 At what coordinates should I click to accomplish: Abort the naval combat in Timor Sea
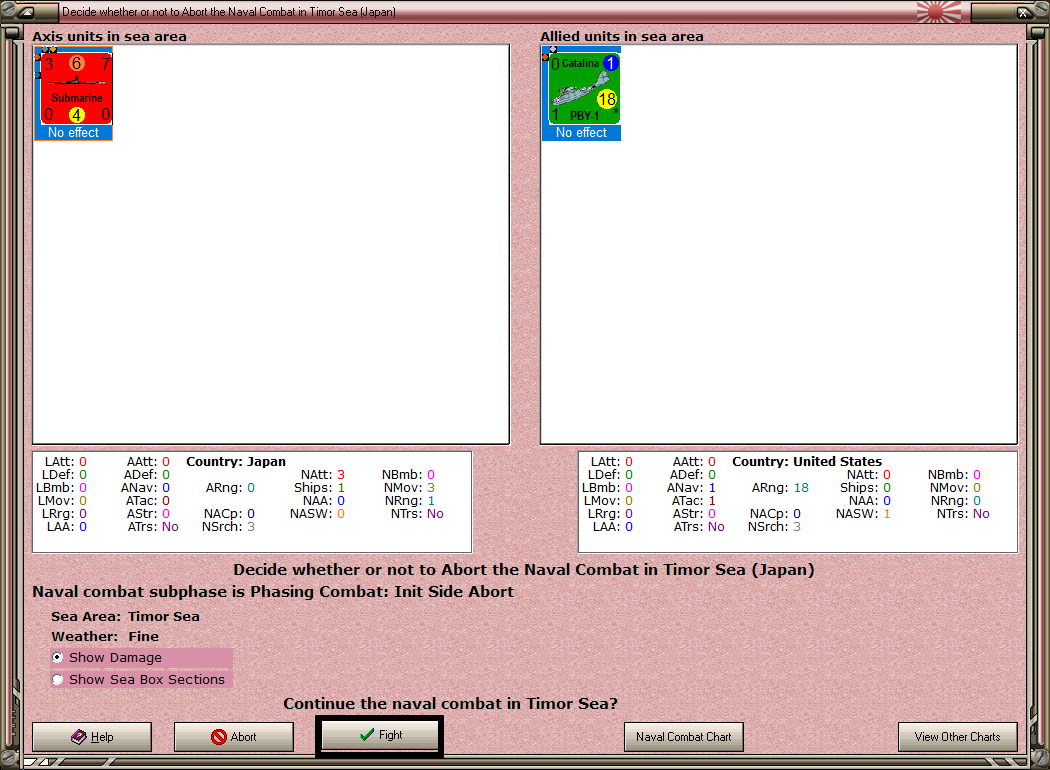coord(234,737)
